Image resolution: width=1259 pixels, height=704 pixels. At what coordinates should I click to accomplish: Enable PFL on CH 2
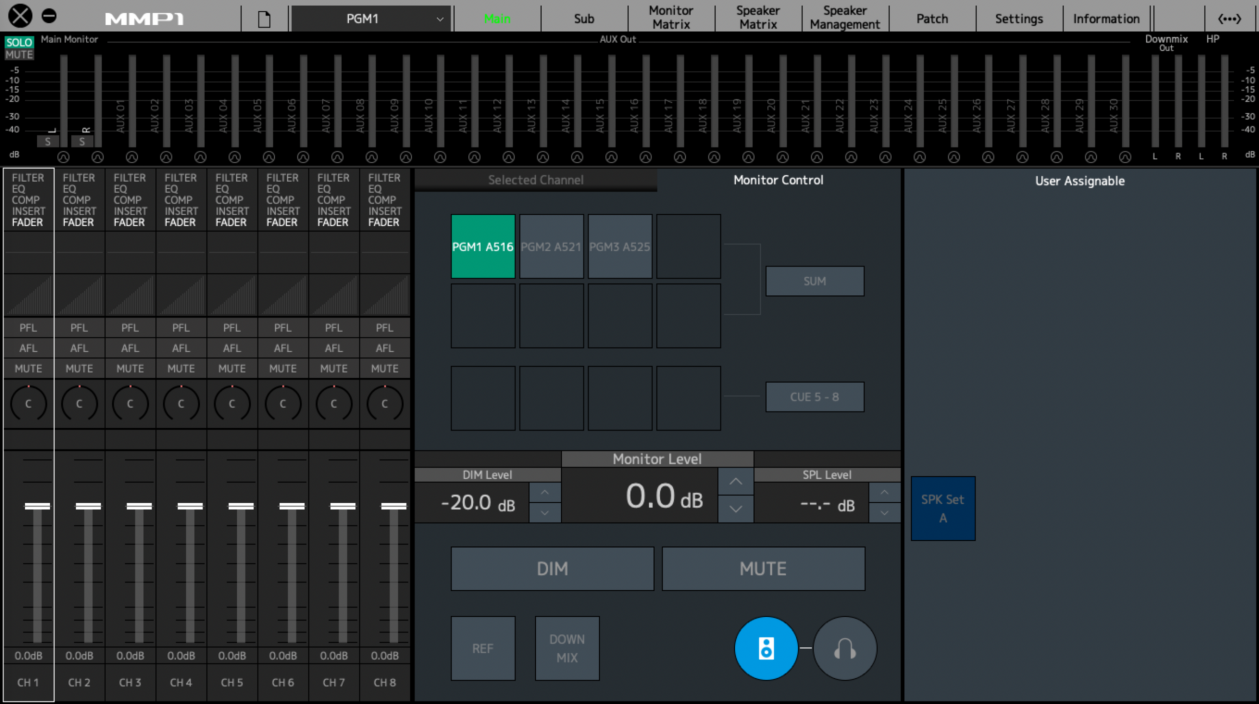(79, 328)
